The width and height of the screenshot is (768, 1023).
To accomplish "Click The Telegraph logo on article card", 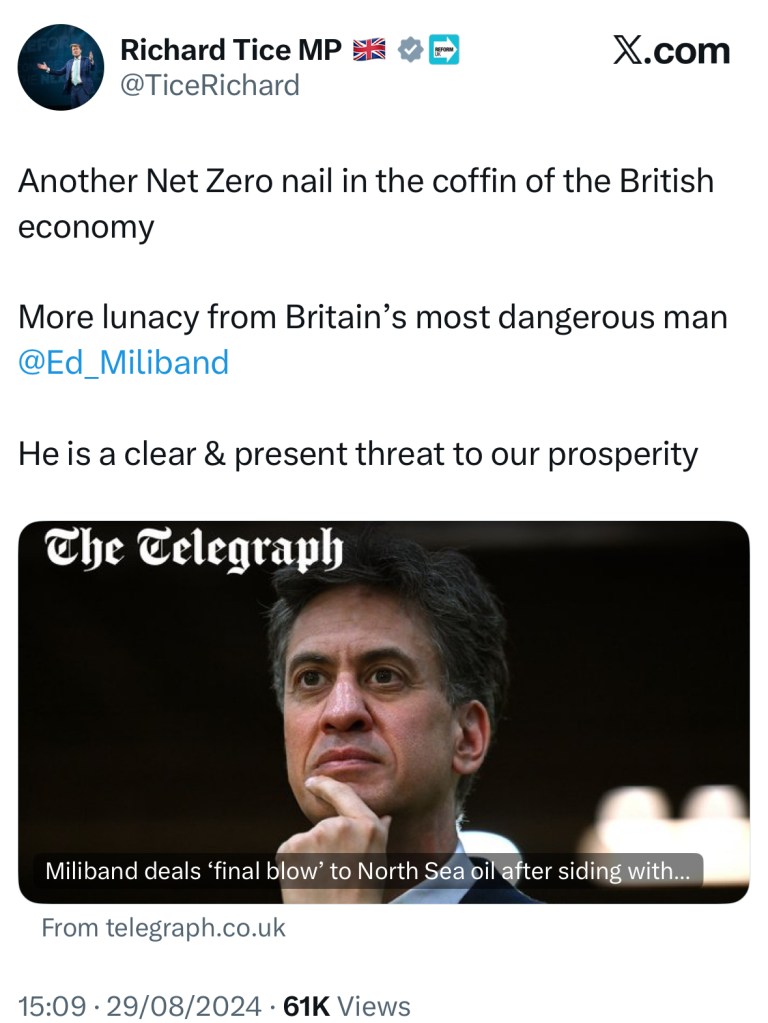I will coord(195,549).
